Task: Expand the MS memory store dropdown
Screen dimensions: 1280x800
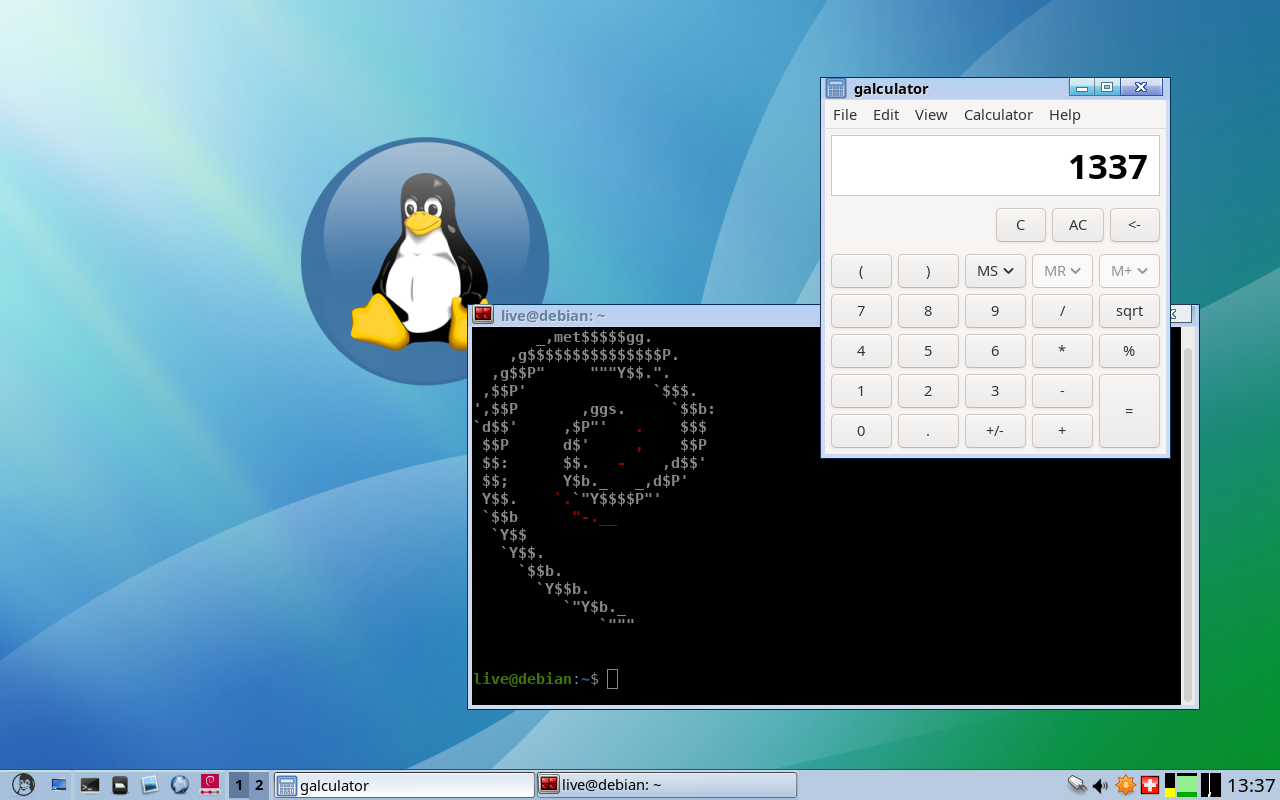Action: pyautogui.click(x=995, y=271)
